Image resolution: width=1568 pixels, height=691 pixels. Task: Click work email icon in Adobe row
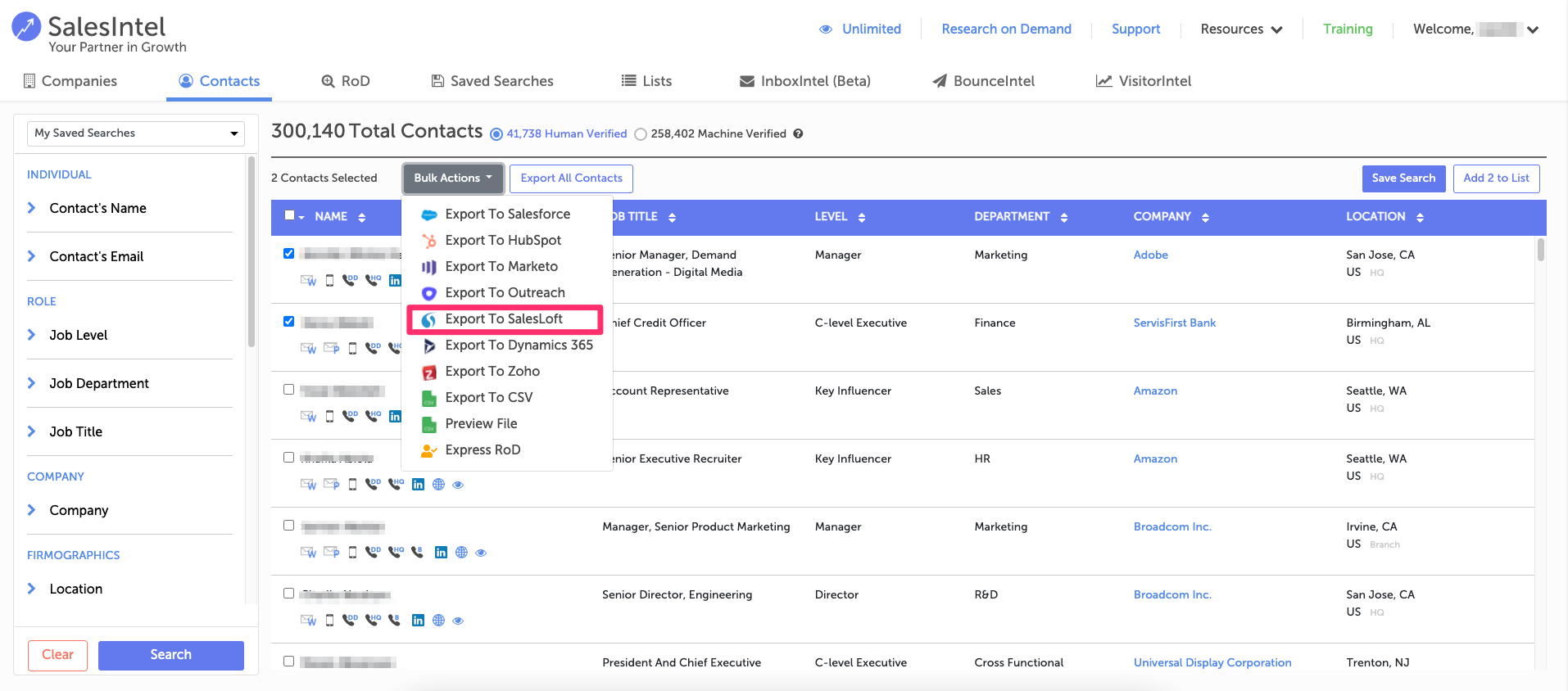[x=308, y=280]
